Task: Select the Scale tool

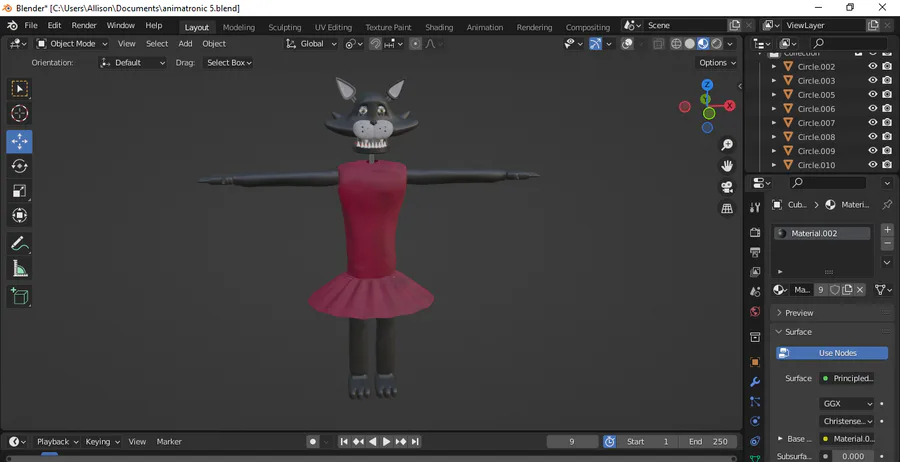Action: click(x=20, y=191)
